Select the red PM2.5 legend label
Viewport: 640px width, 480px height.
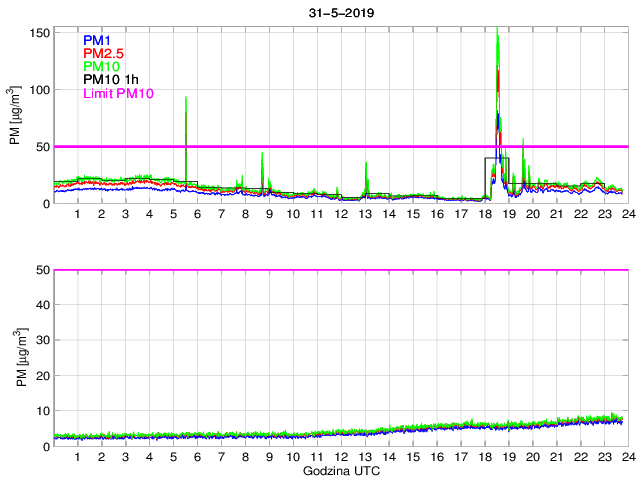105,53
